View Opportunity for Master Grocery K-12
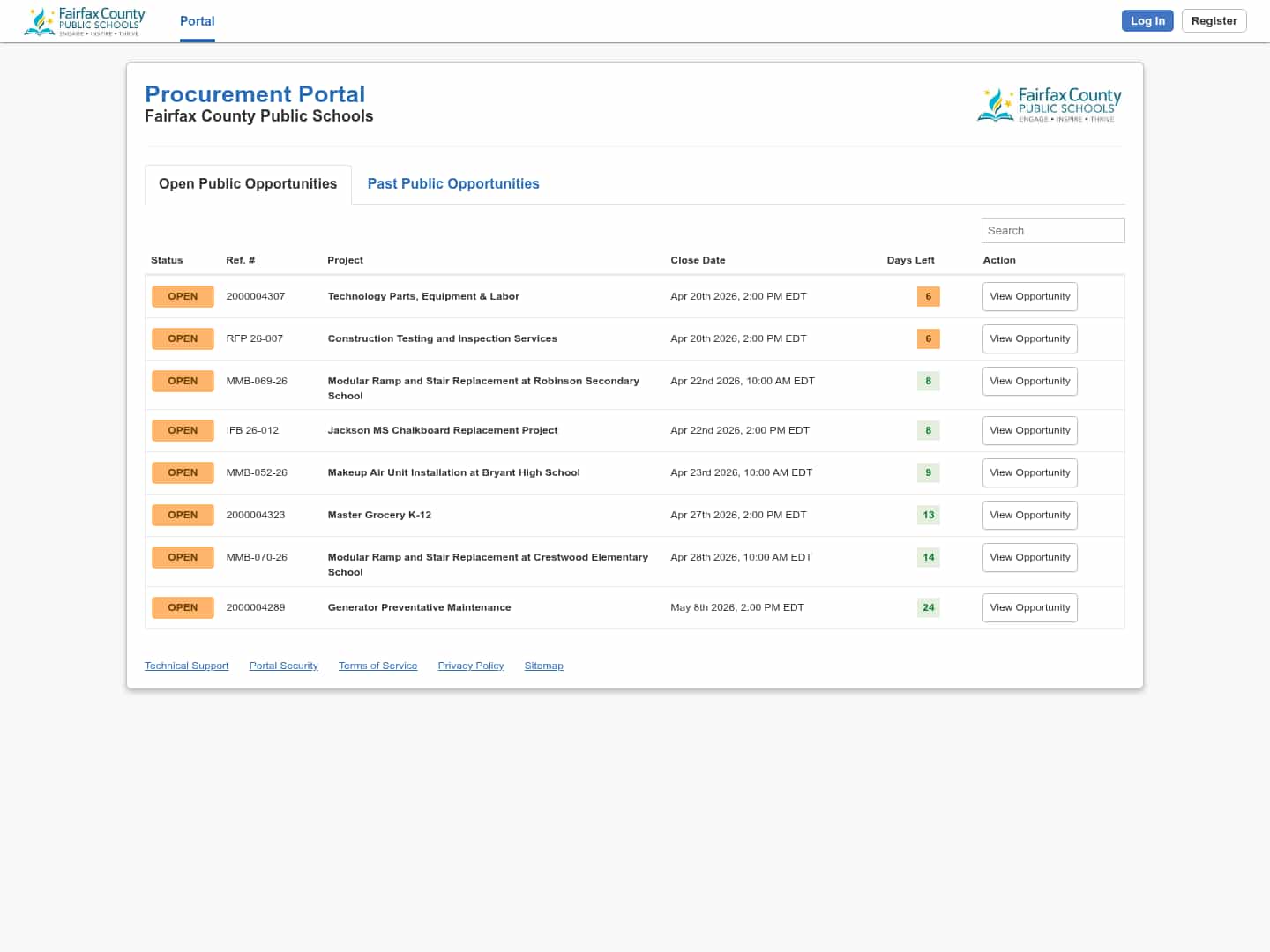1270x952 pixels. click(1029, 516)
